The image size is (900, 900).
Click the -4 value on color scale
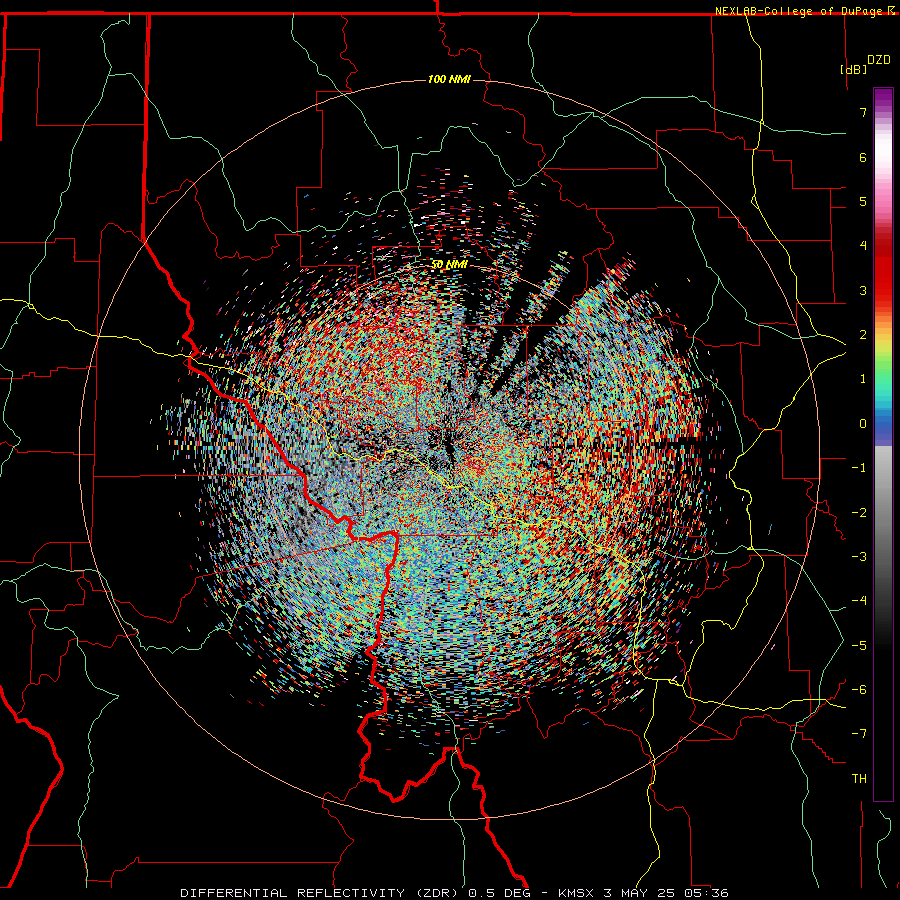859,601
